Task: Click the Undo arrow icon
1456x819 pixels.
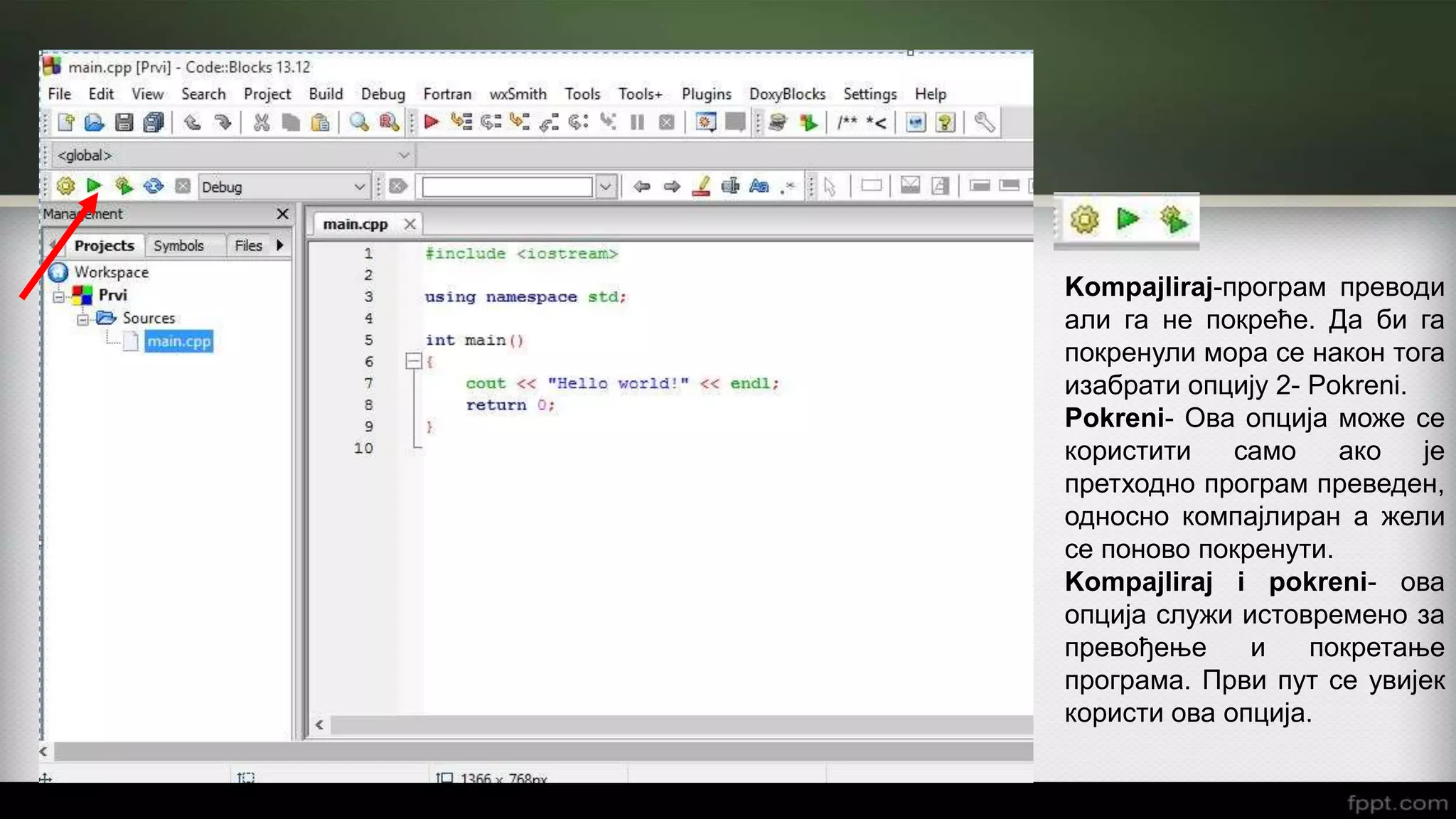Action: (x=192, y=122)
